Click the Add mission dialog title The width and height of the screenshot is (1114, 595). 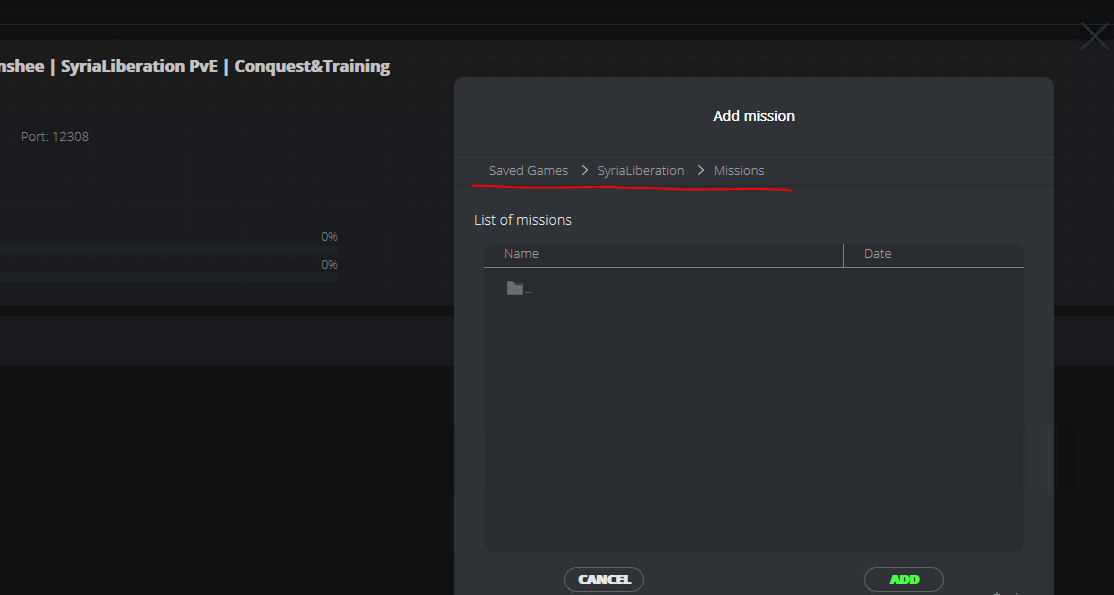pos(754,116)
